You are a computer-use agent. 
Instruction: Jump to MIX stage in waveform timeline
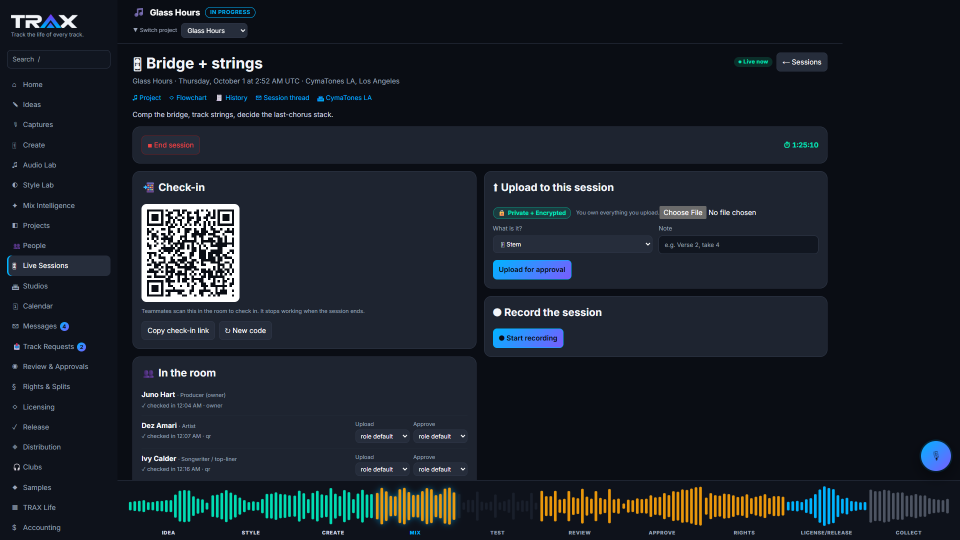[415, 533]
